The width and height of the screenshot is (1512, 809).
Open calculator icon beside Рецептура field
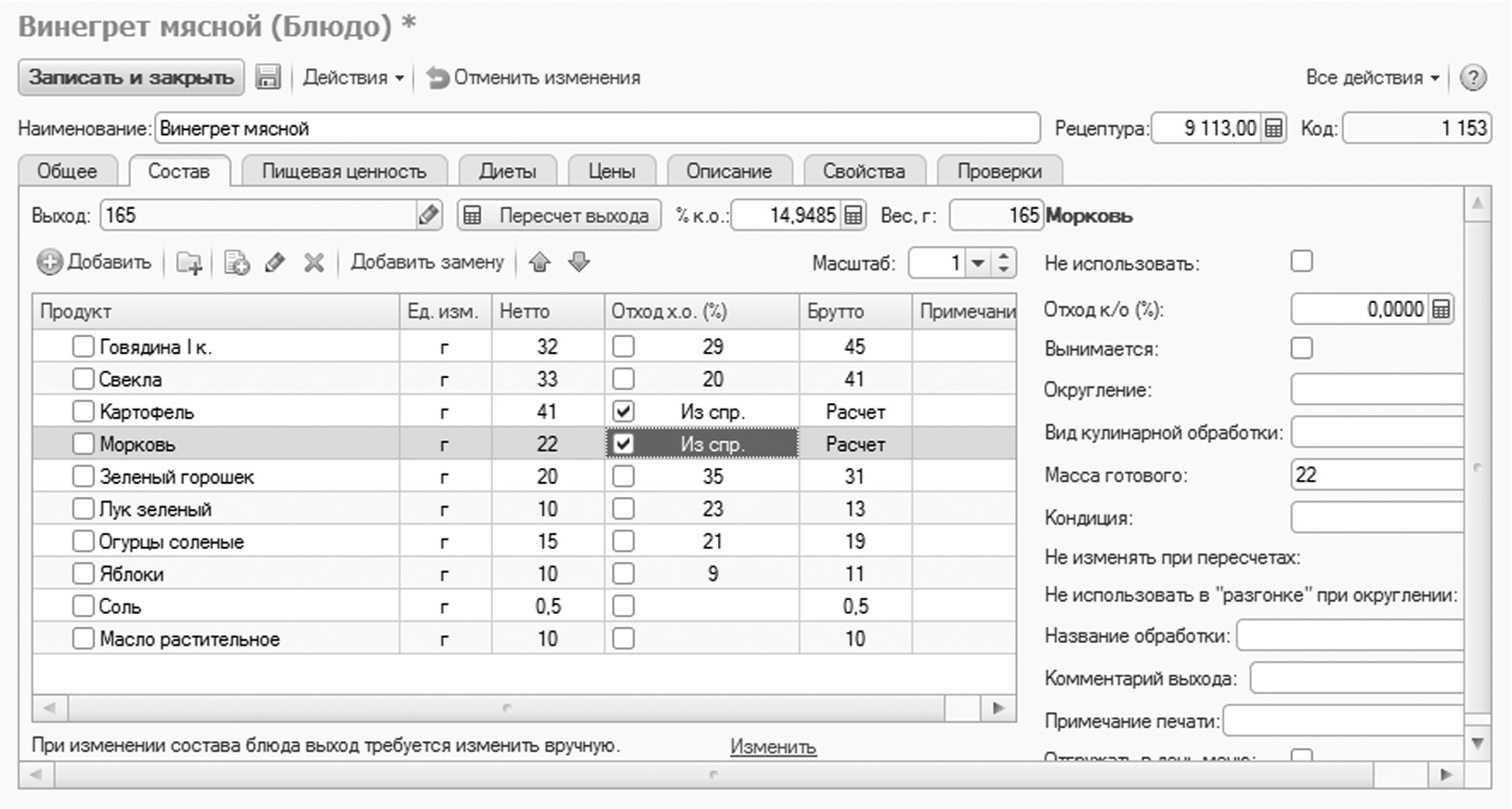point(1273,128)
